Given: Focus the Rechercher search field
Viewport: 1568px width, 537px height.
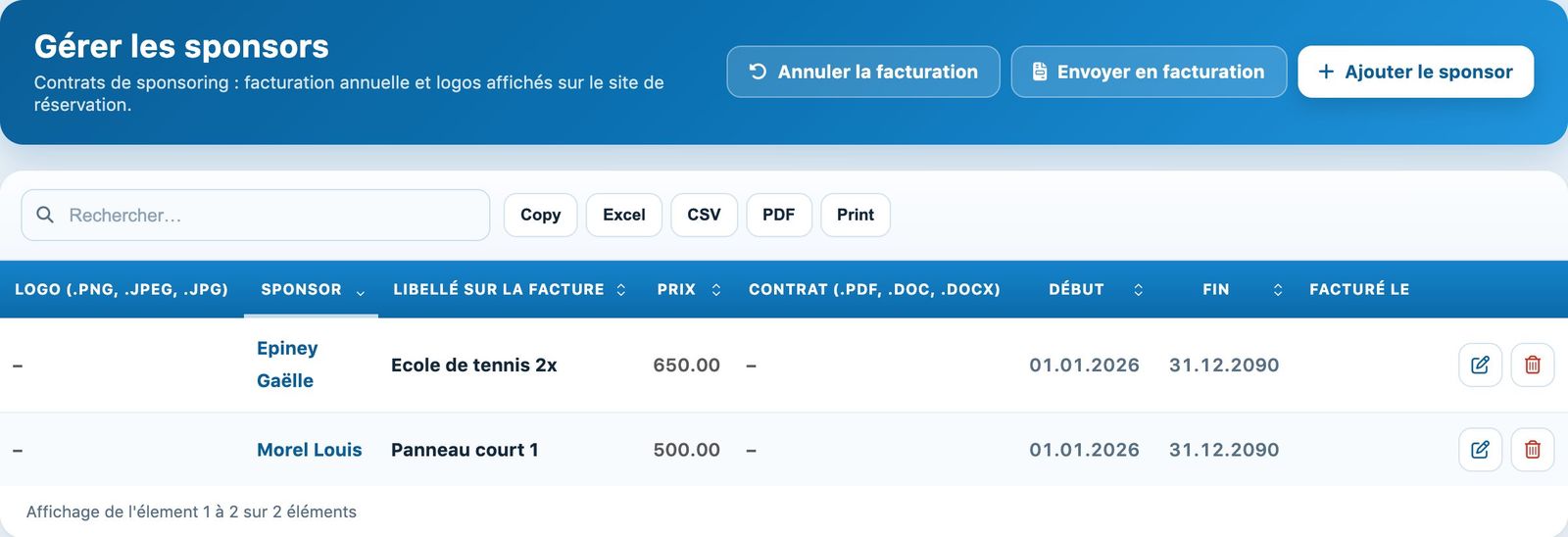Looking at the screenshot, I should (256, 215).
